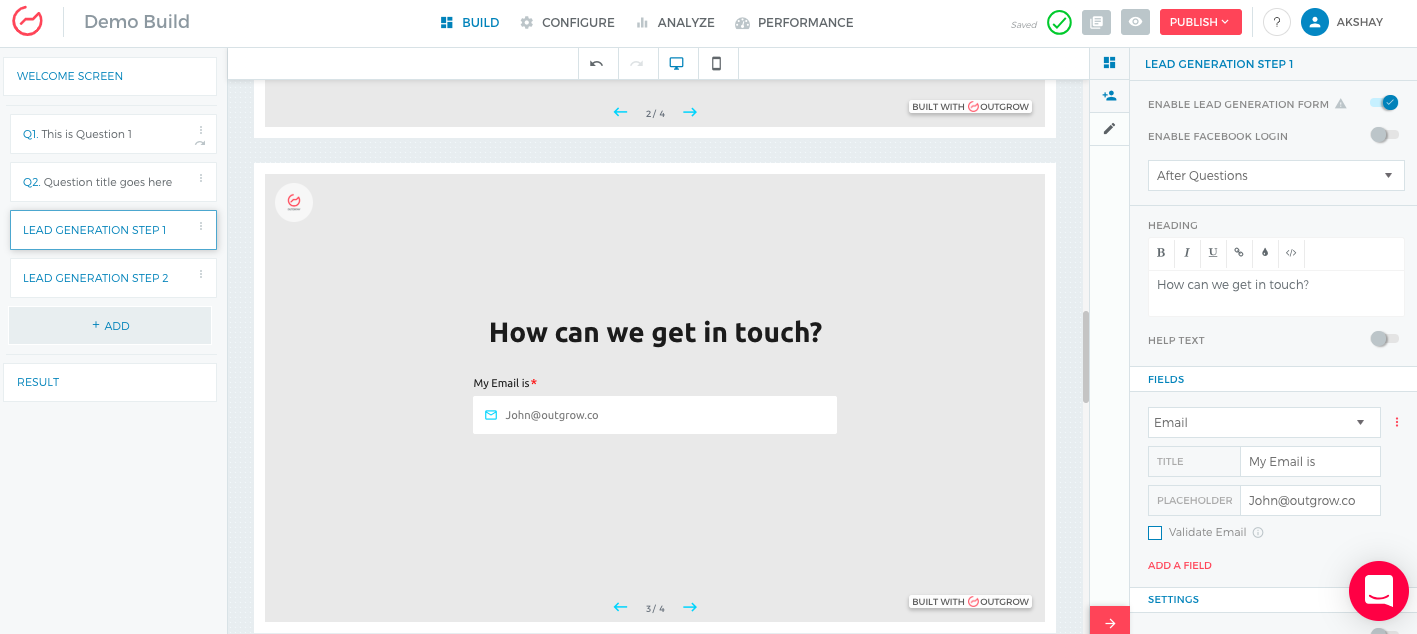The image size is (1417, 634).
Task: Open the help question mark icon
Action: pyautogui.click(x=1276, y=22)
